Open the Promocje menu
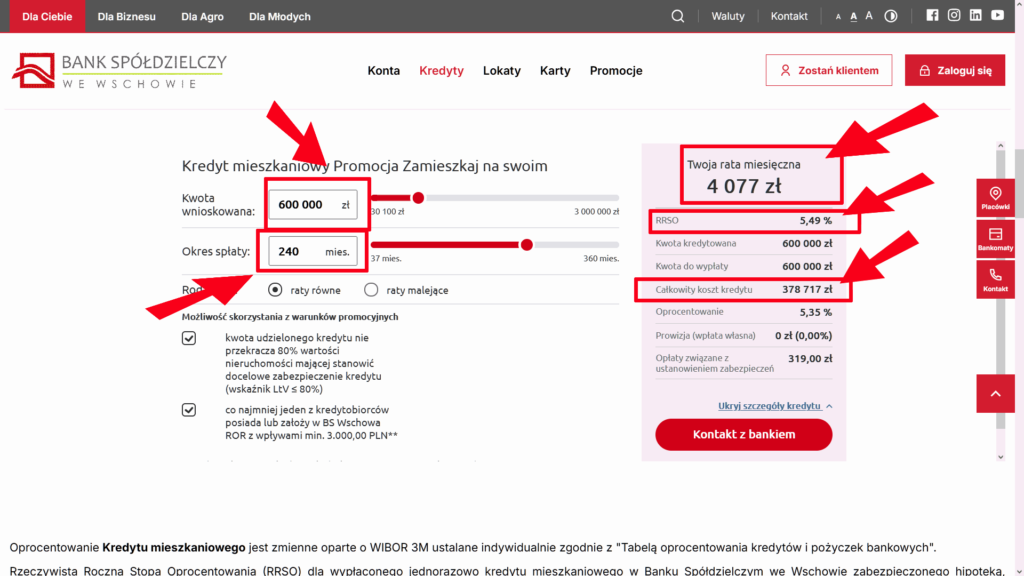 tap(616, 71)
